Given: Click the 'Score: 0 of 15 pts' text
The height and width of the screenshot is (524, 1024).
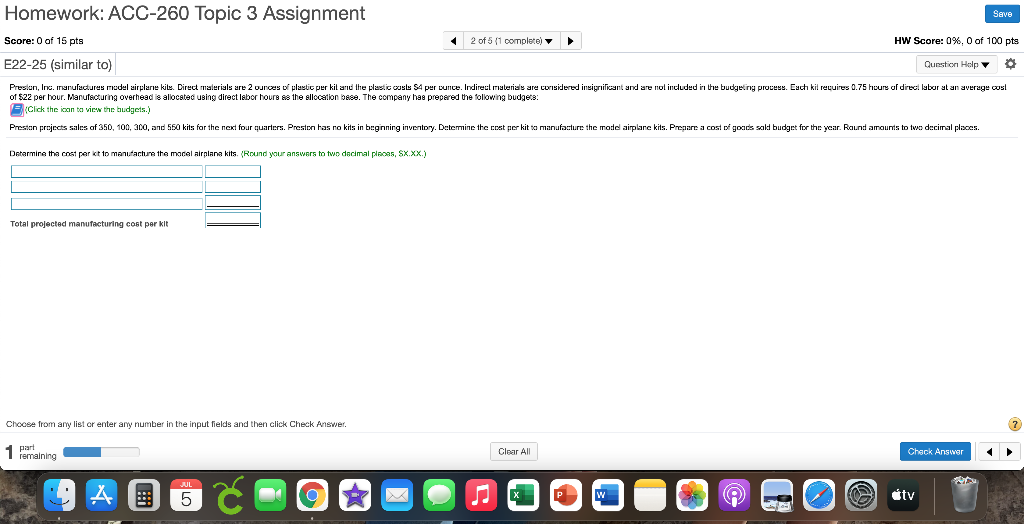Looking at the screenshot, I should pyautogui.click(x=44, y=41).
